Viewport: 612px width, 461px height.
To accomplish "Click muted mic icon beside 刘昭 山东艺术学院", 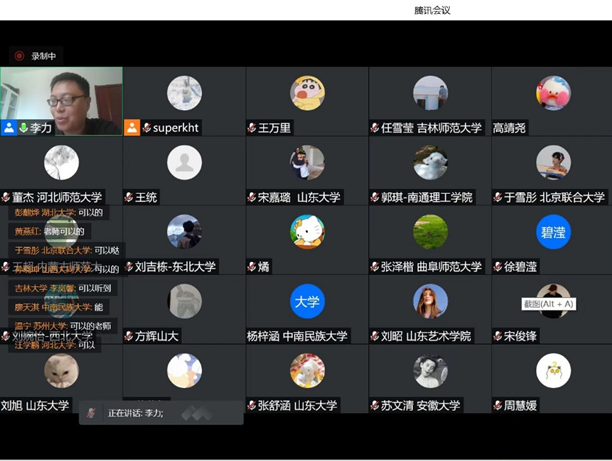I will [x=375, y=336].
